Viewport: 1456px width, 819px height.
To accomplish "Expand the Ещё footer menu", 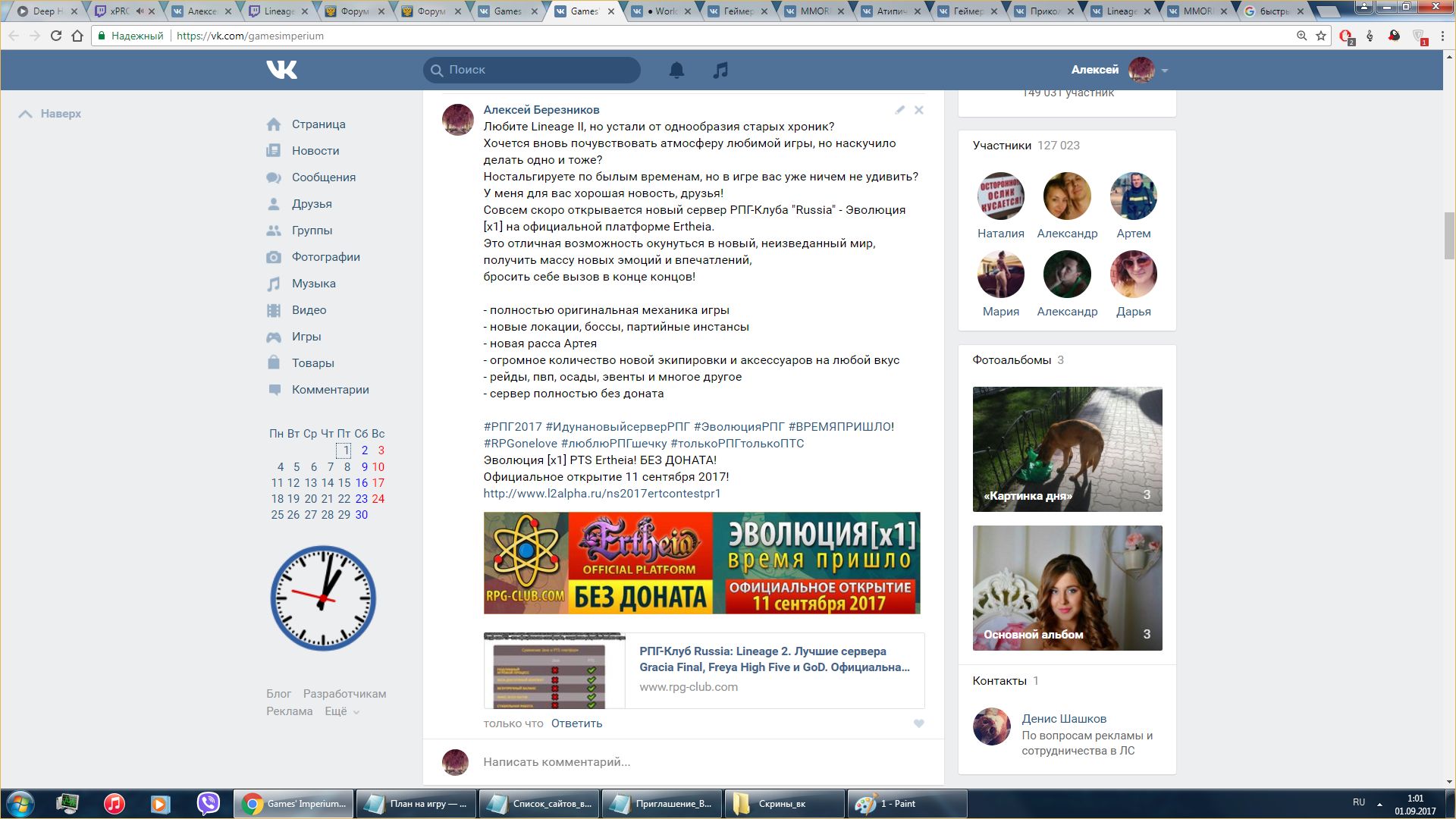I will (x=342, y=711).
